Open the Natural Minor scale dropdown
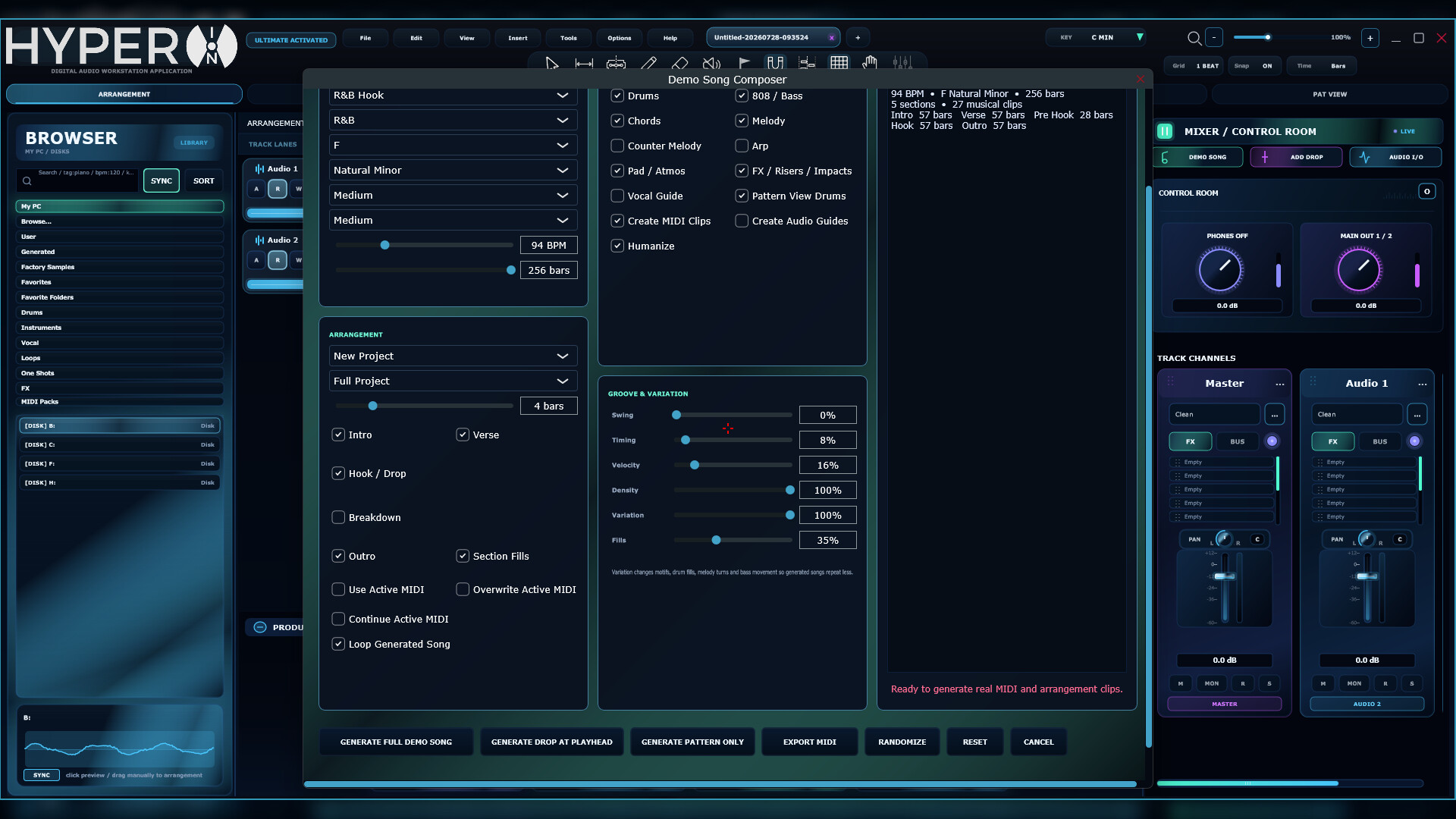Viewport: 1456px width, 819px height. pyautogui.click(x=453, y=170)
